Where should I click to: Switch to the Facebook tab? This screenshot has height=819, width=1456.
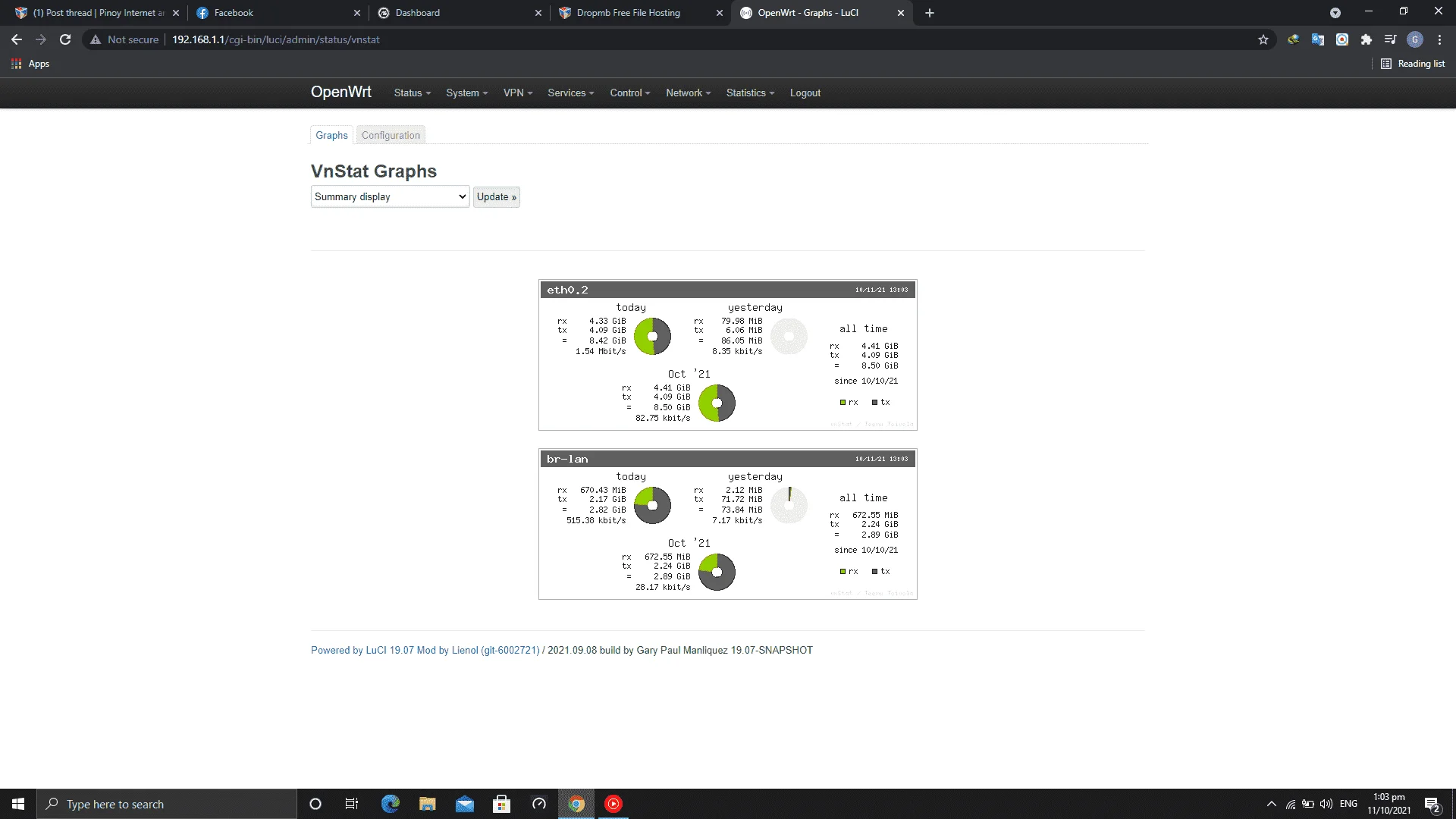tap(278, 13)
